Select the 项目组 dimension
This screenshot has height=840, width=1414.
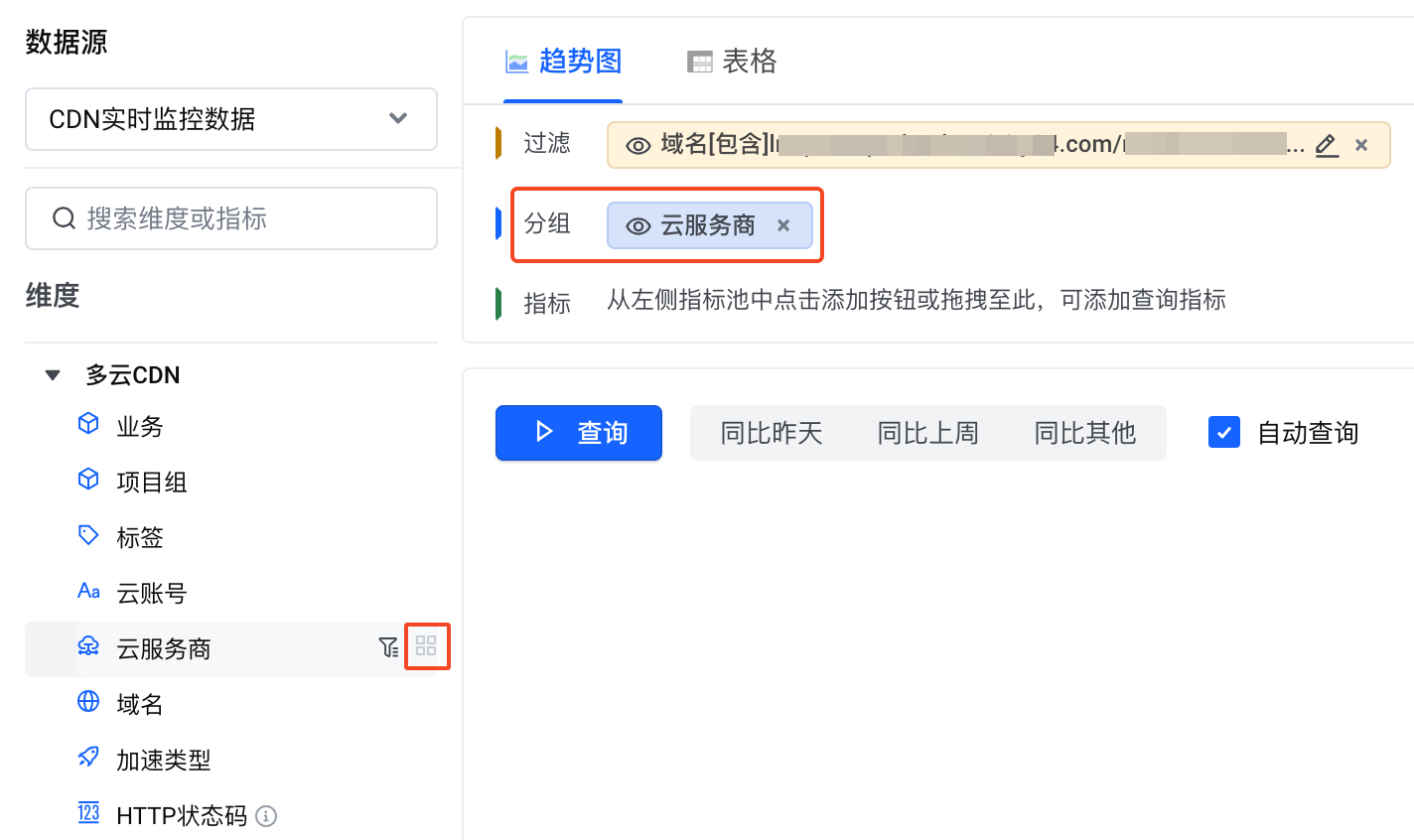[152, 483]
